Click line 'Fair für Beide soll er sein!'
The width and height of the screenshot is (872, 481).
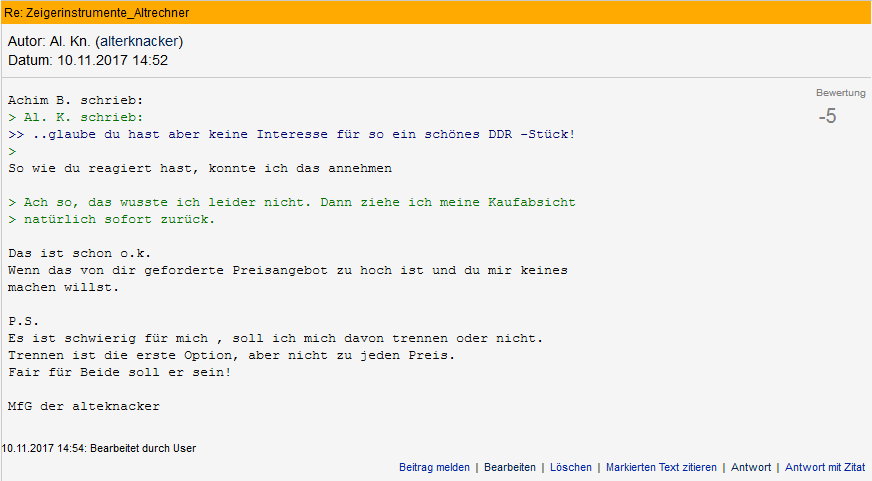[x=120, y=373]
